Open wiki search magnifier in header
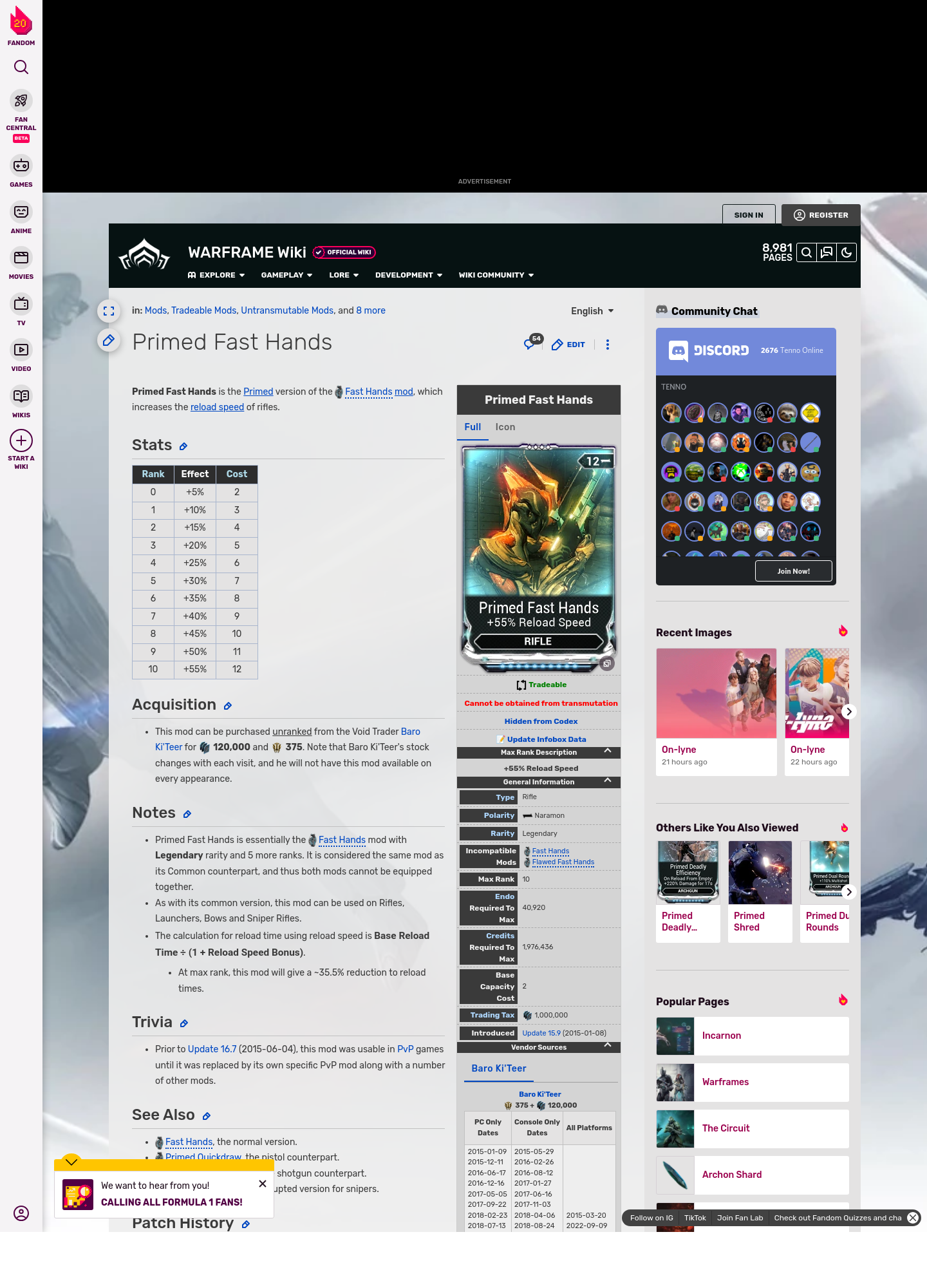This screenshot has width=927, height=1288. (x=806, y=252)
